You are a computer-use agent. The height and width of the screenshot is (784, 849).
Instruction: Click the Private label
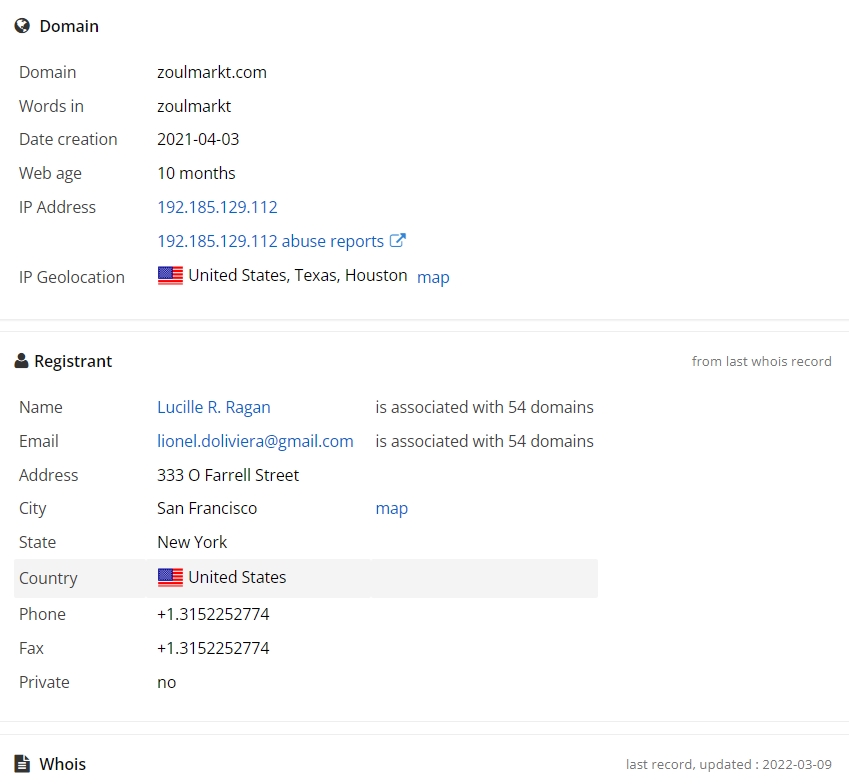tap(44, 682)
